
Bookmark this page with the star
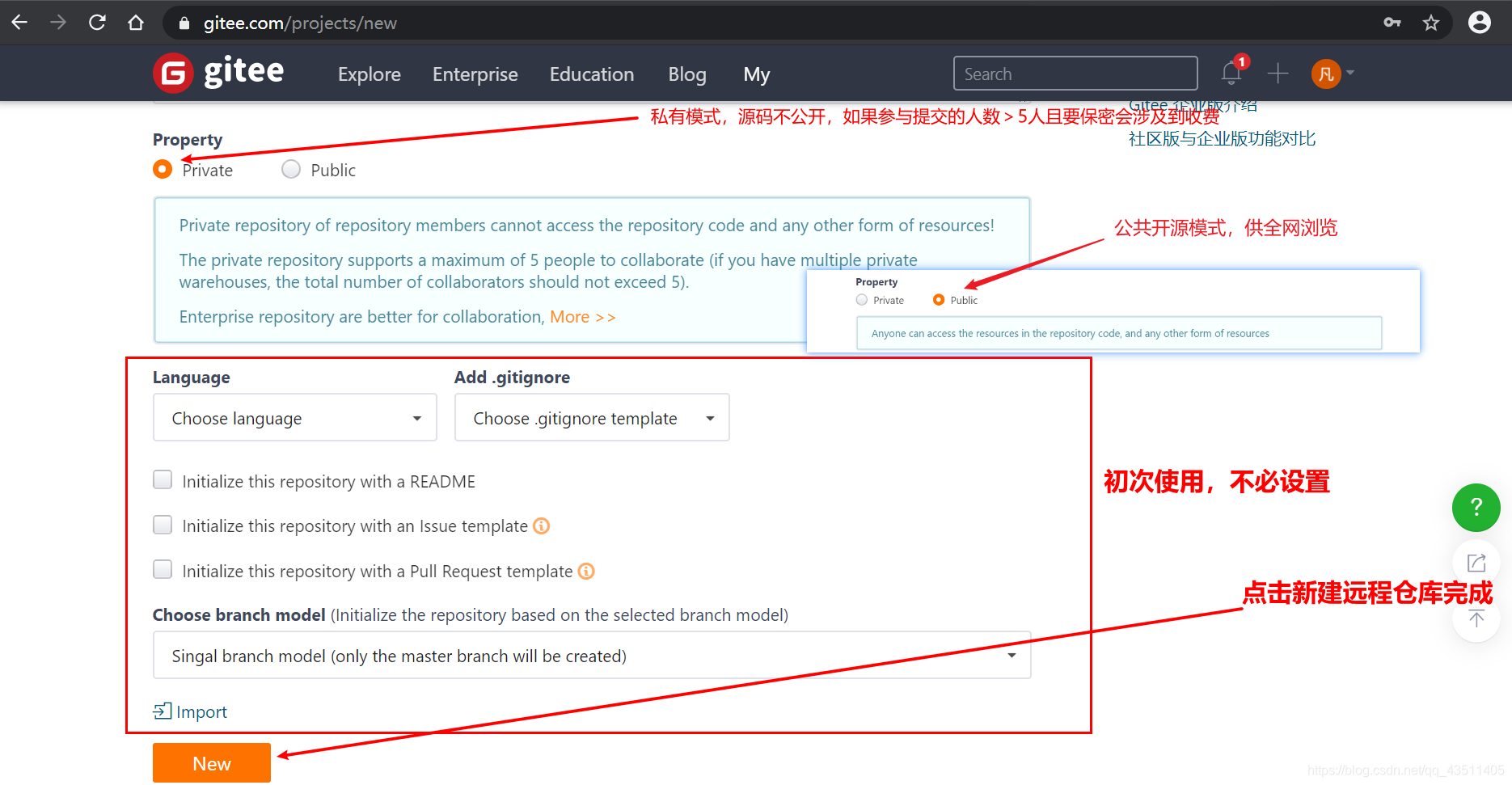(x=1431, y=23)
